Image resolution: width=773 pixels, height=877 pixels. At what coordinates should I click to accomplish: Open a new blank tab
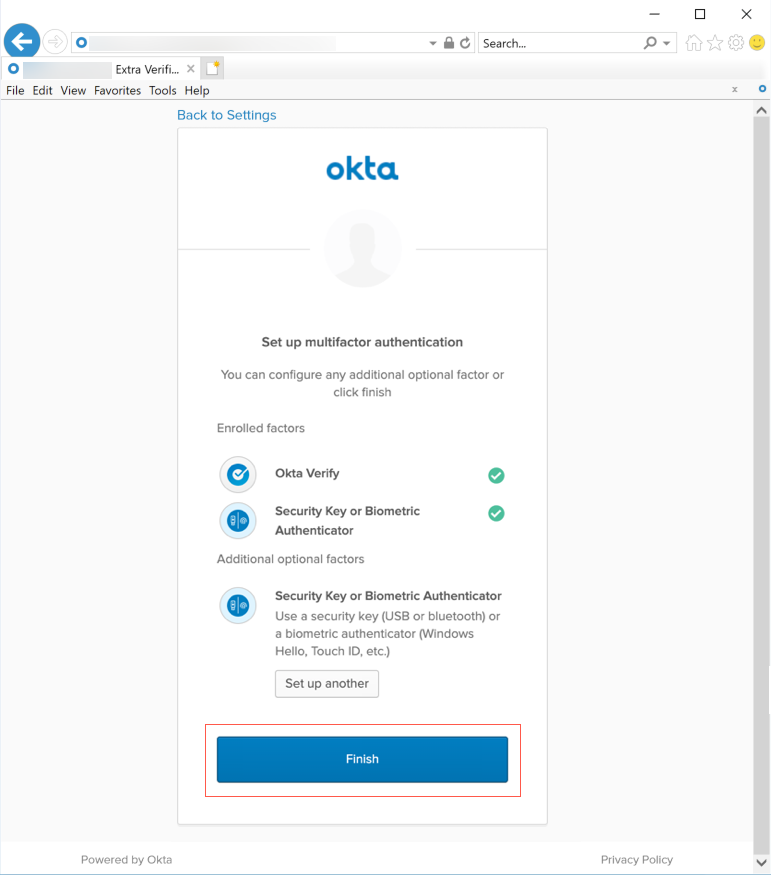[x=212, y=69]
